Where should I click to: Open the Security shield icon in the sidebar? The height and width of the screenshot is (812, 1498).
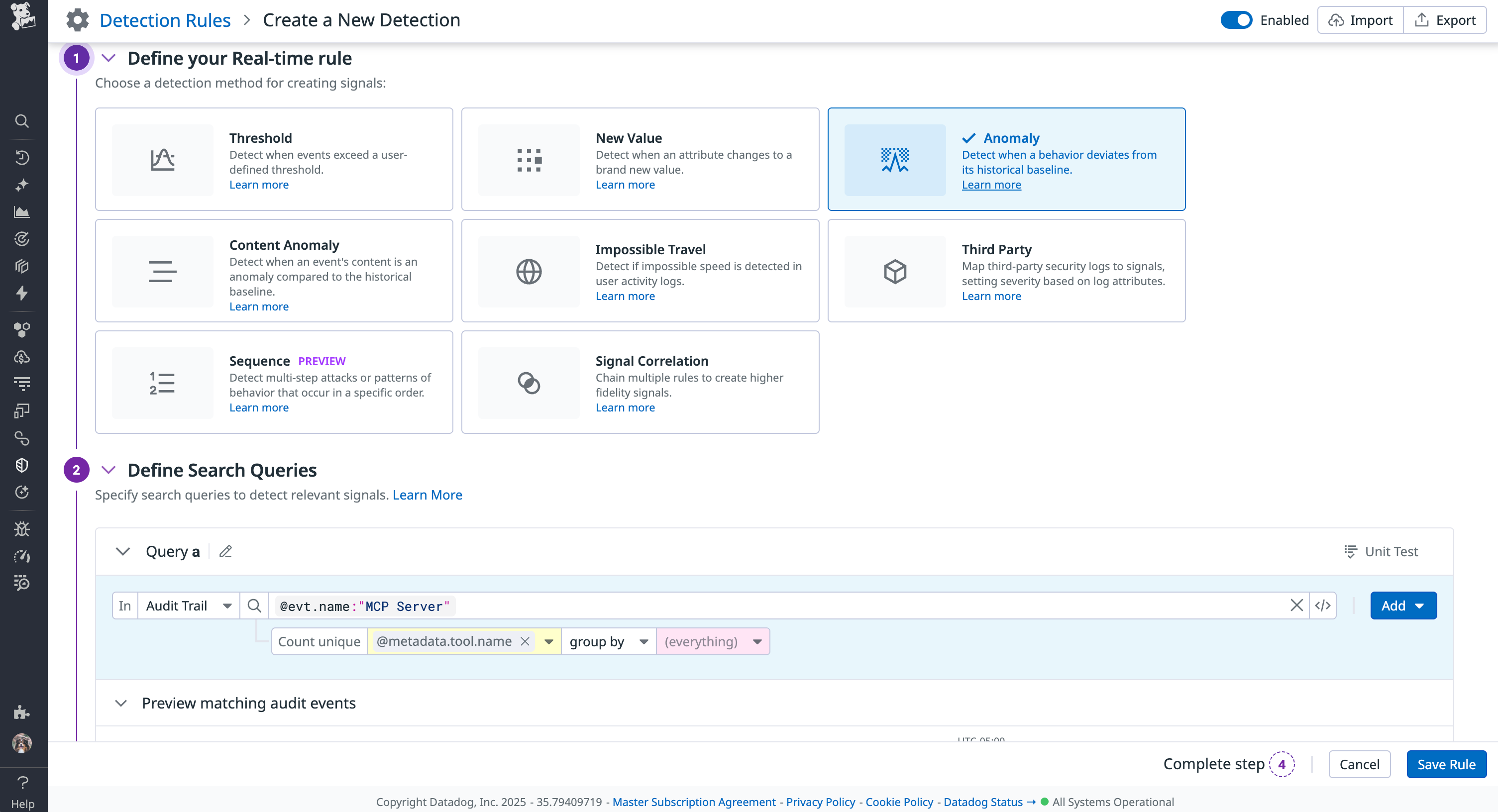(21, 465)
